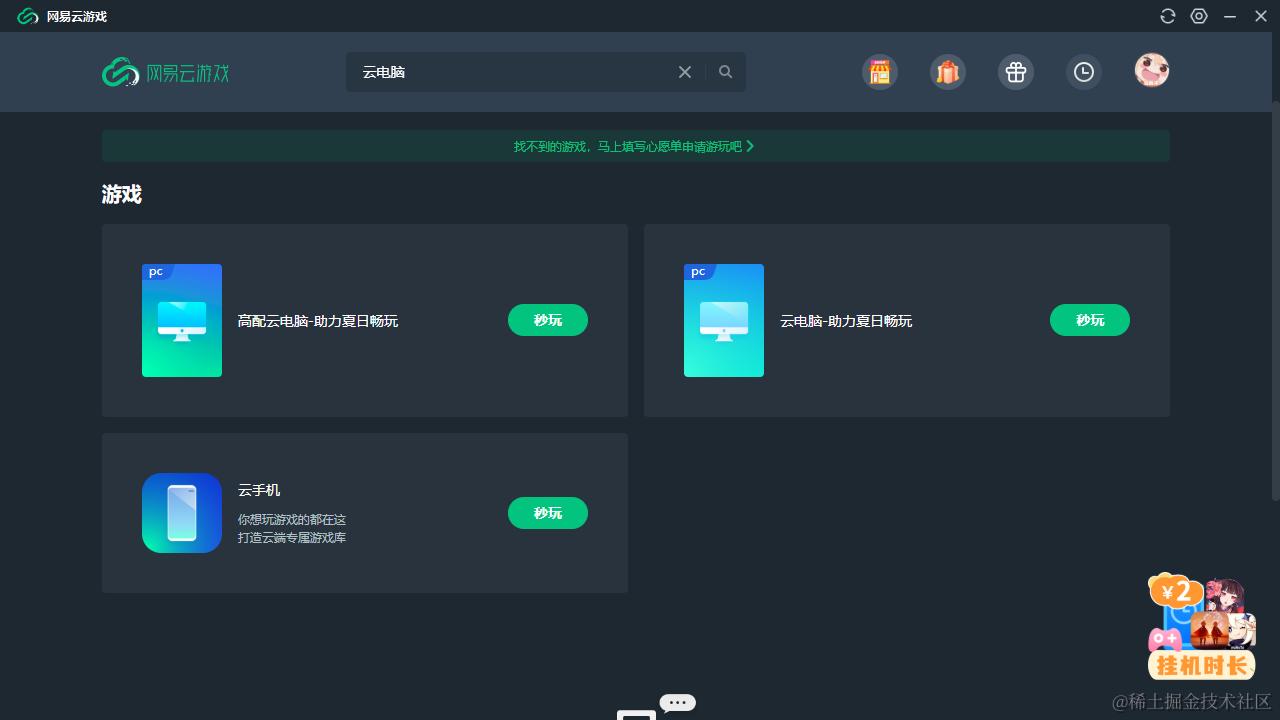Open settings hexagon icon in title bar
The height and width of the screenshot is (720, 1280).
point(1199,16)
